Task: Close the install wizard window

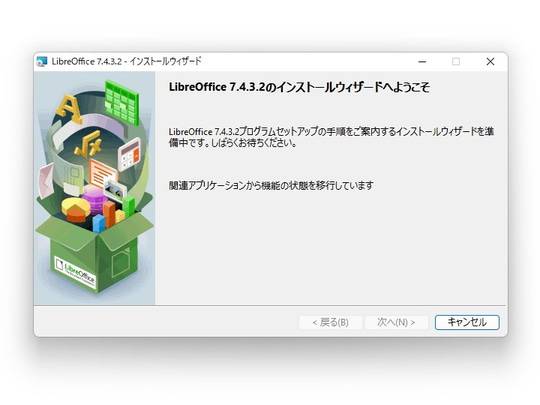Action: click(490, 62)
